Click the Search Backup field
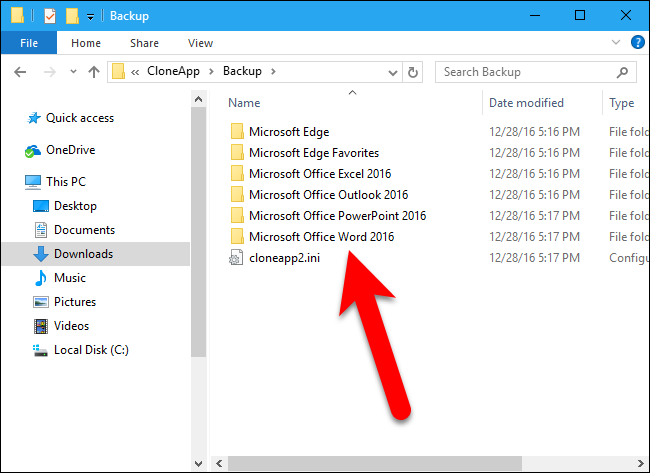This screenshot has height=473, width=650. pos(536,72)
